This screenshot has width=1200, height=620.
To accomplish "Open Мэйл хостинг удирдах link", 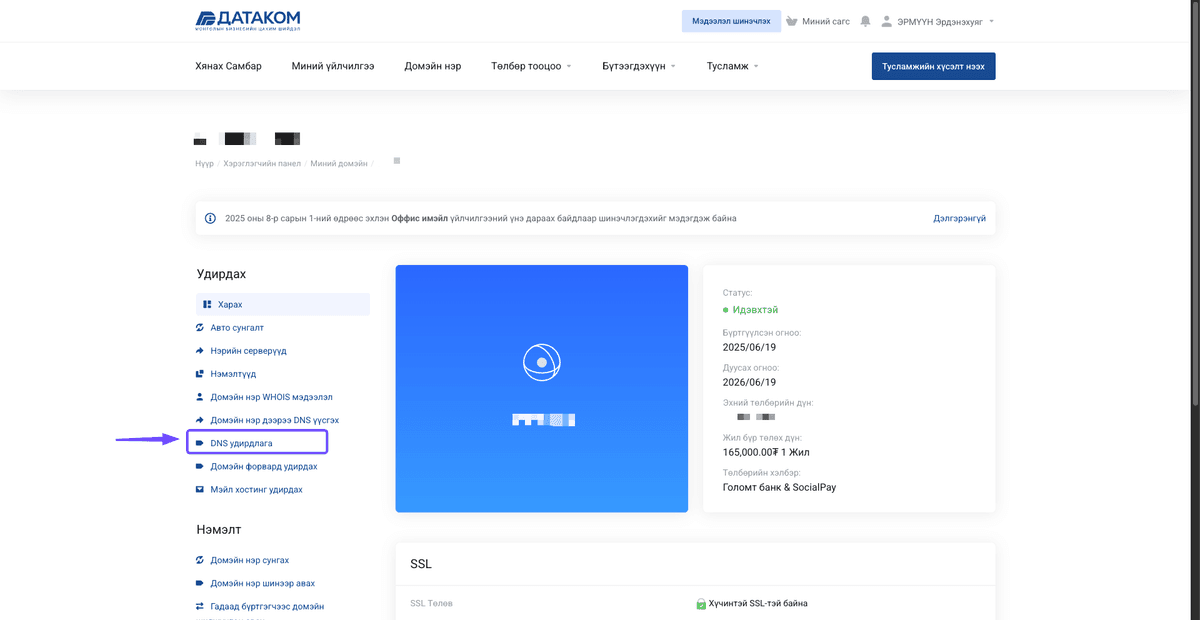I will point(256,490).
